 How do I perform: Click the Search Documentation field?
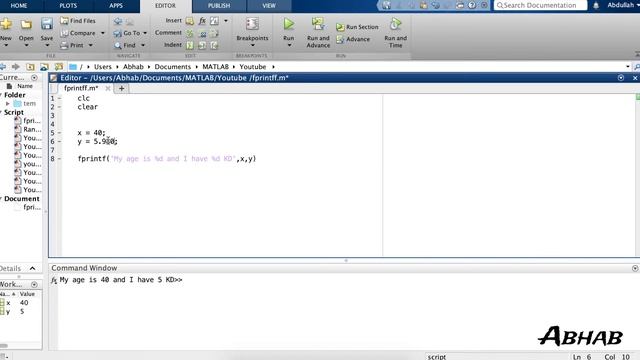(x=540, y=5)
